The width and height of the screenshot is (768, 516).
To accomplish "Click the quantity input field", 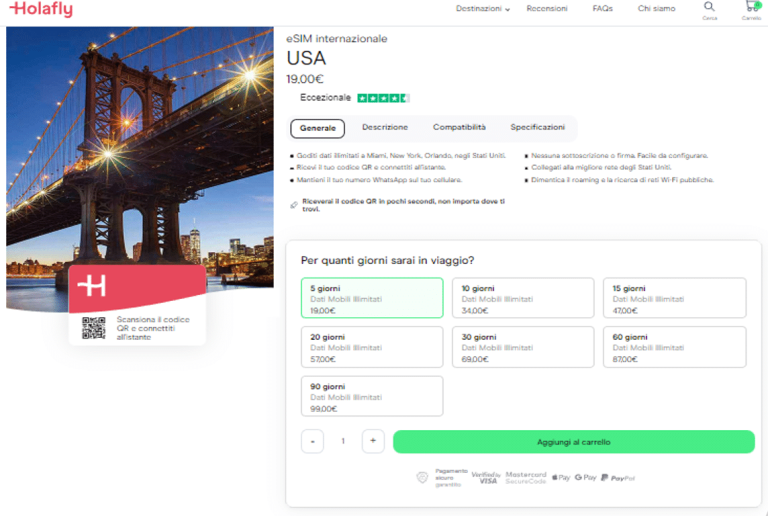I will coord(342,441).
